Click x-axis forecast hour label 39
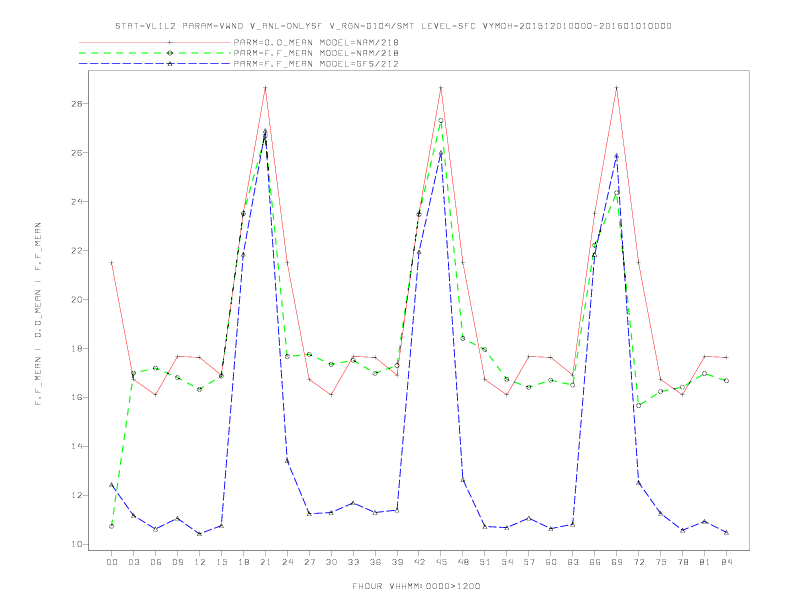Image resolution: width=792 pixels, height=612 pixels. coord(397,562)
